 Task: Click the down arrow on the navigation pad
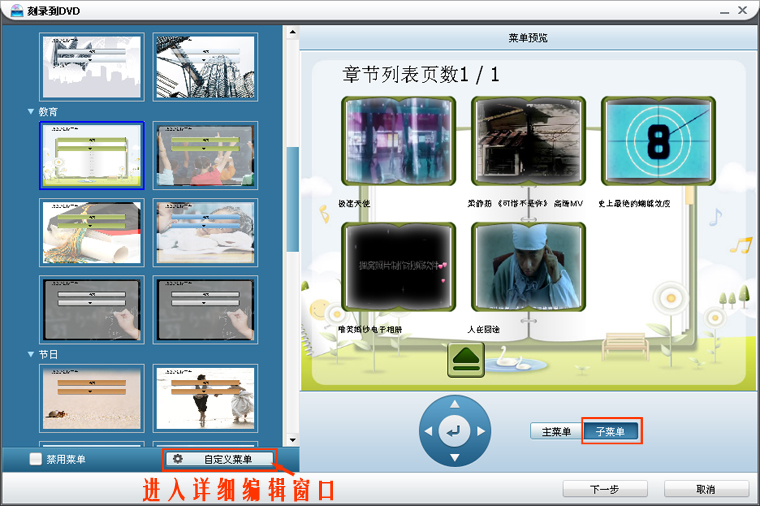[454, 458]
